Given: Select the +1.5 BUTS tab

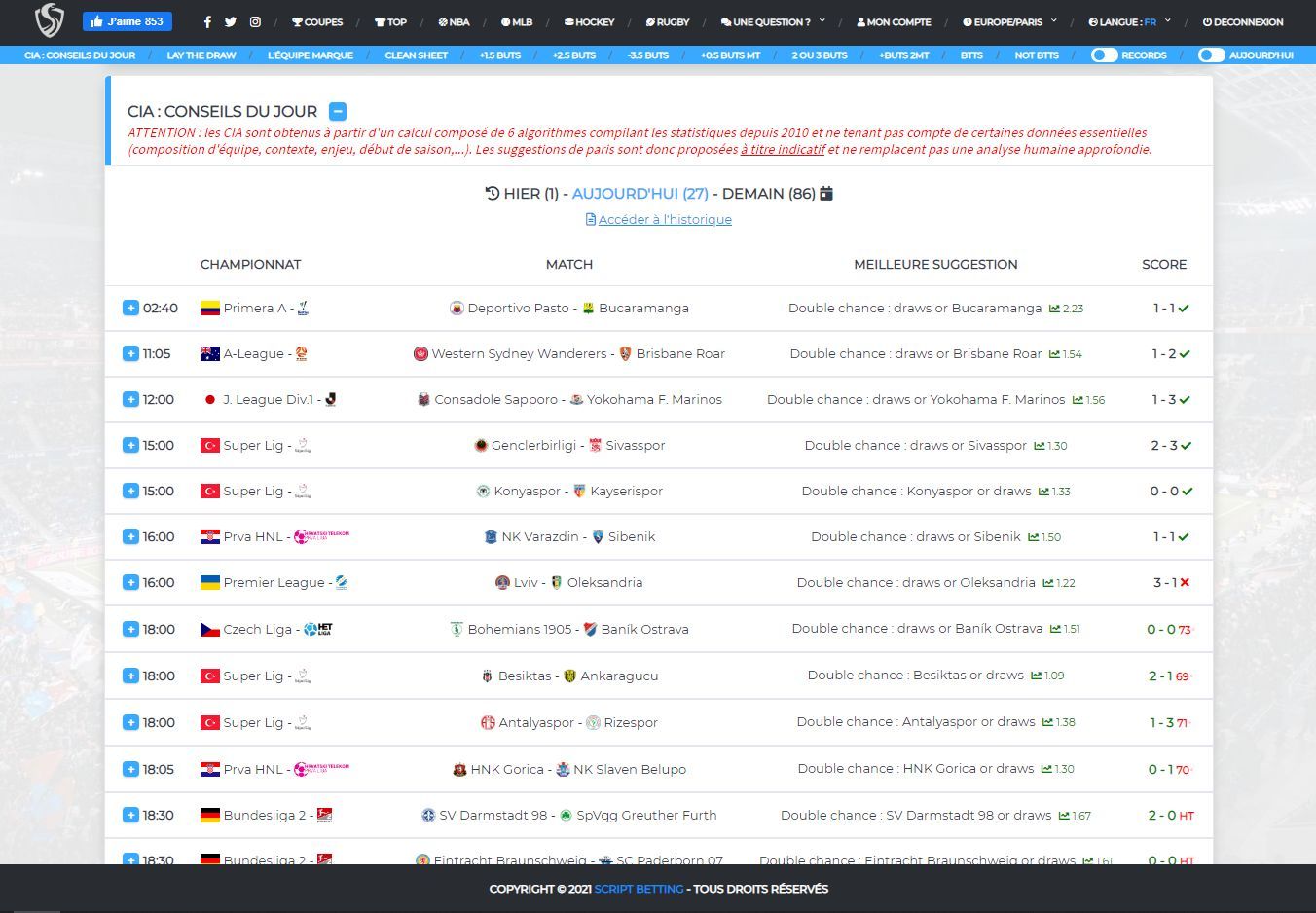Looking at the screenshot, I should click(x=500, y=55).
